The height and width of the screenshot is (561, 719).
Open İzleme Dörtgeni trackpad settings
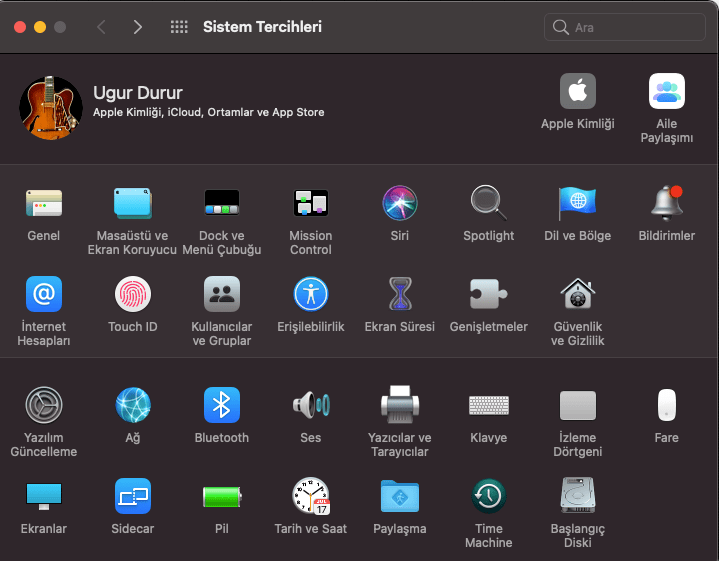click(x=577, y=405)
